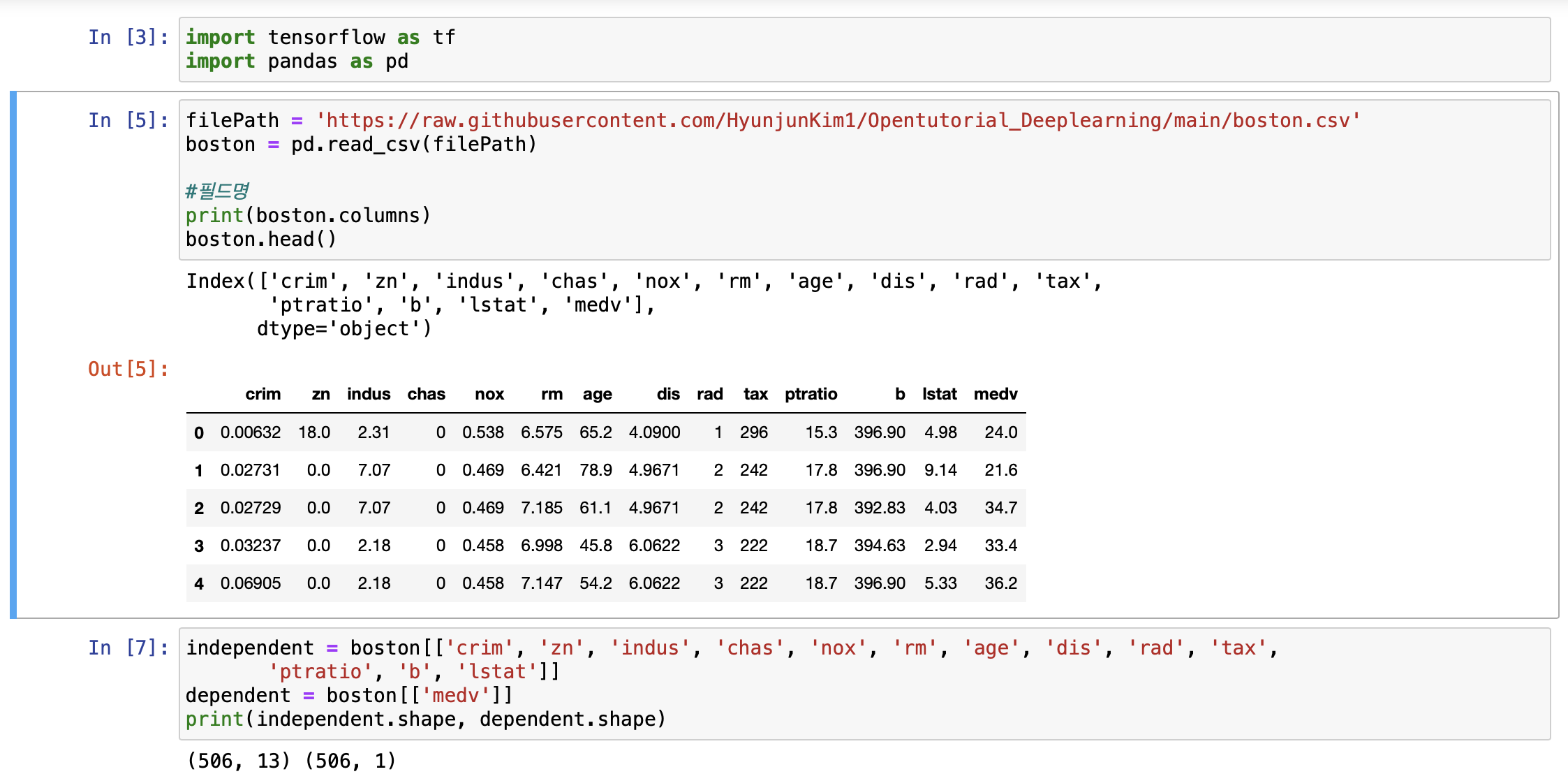Click the 'ptratio' column header
The height and width of the screenshot is (774, 1568).
coord(810,394)
